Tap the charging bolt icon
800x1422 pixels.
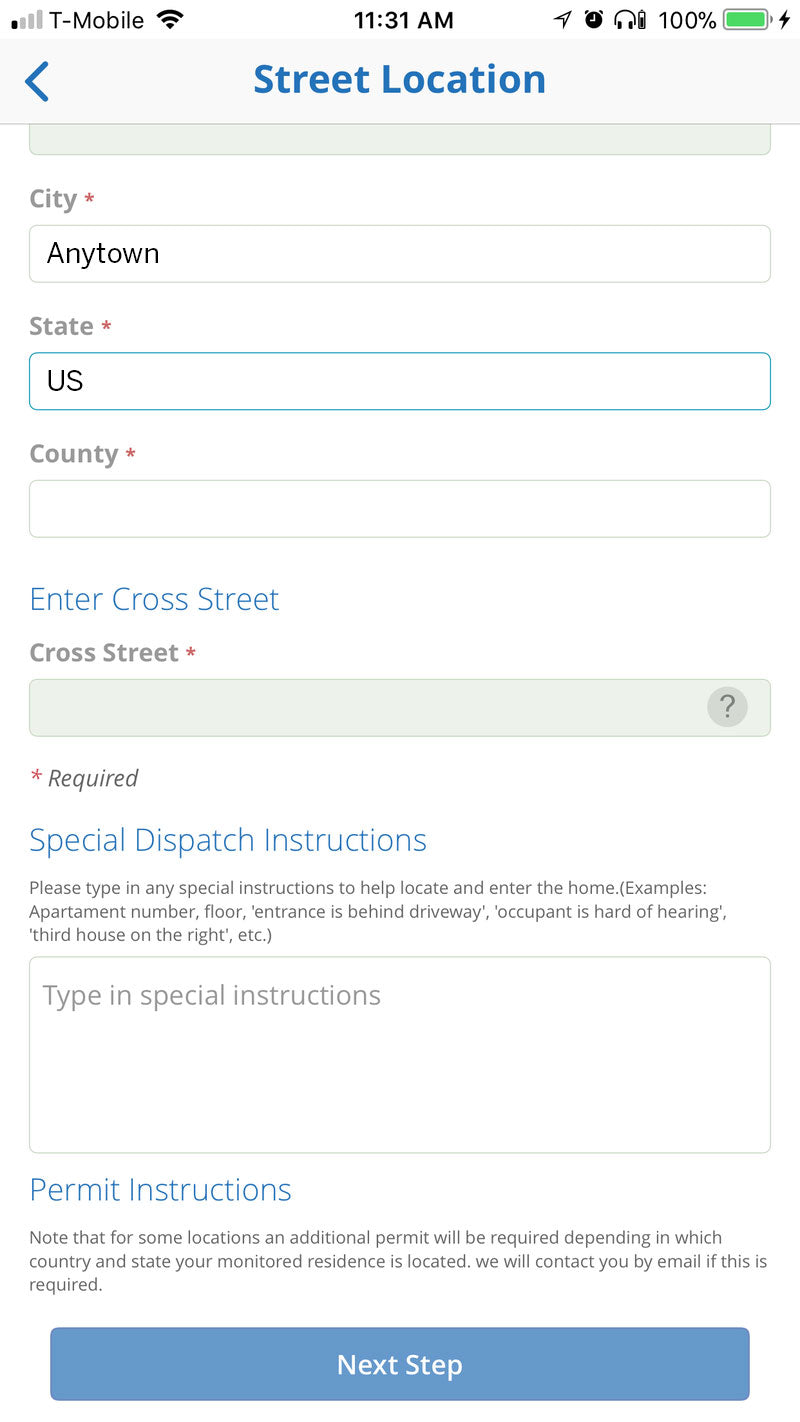(x=784, y=19)
